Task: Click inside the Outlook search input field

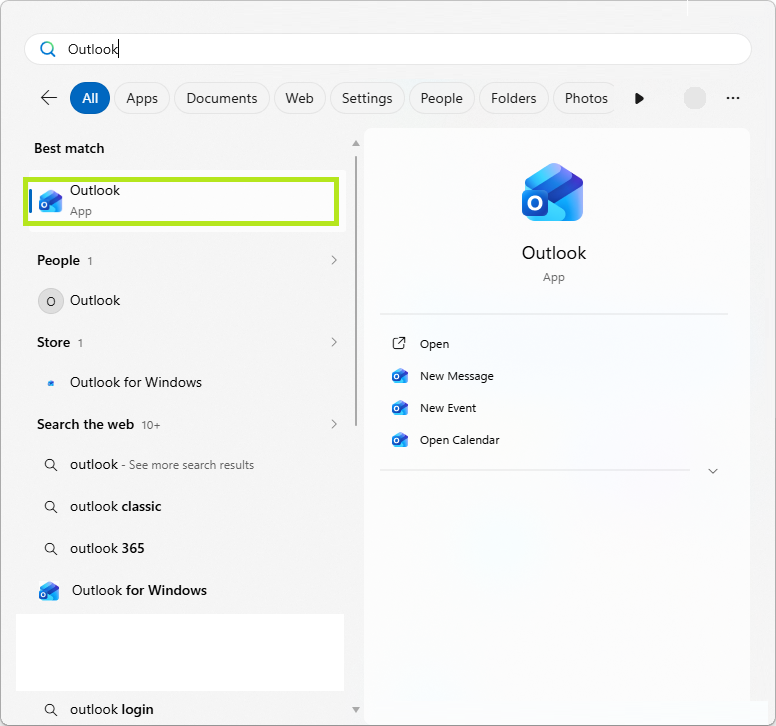Action: coord(388,49)
